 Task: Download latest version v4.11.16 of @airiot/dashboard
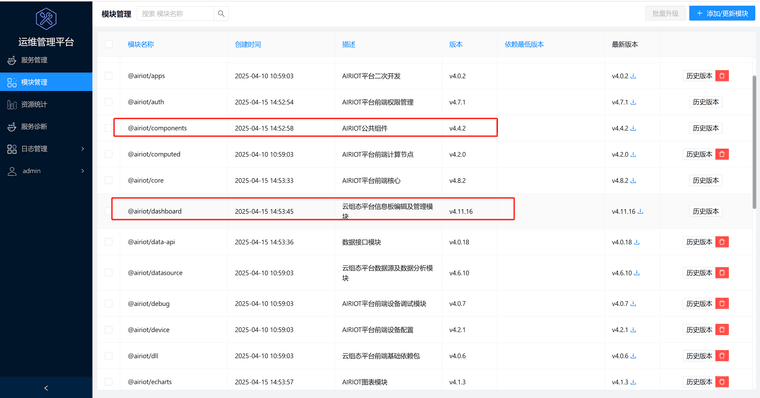pos(640,211)
